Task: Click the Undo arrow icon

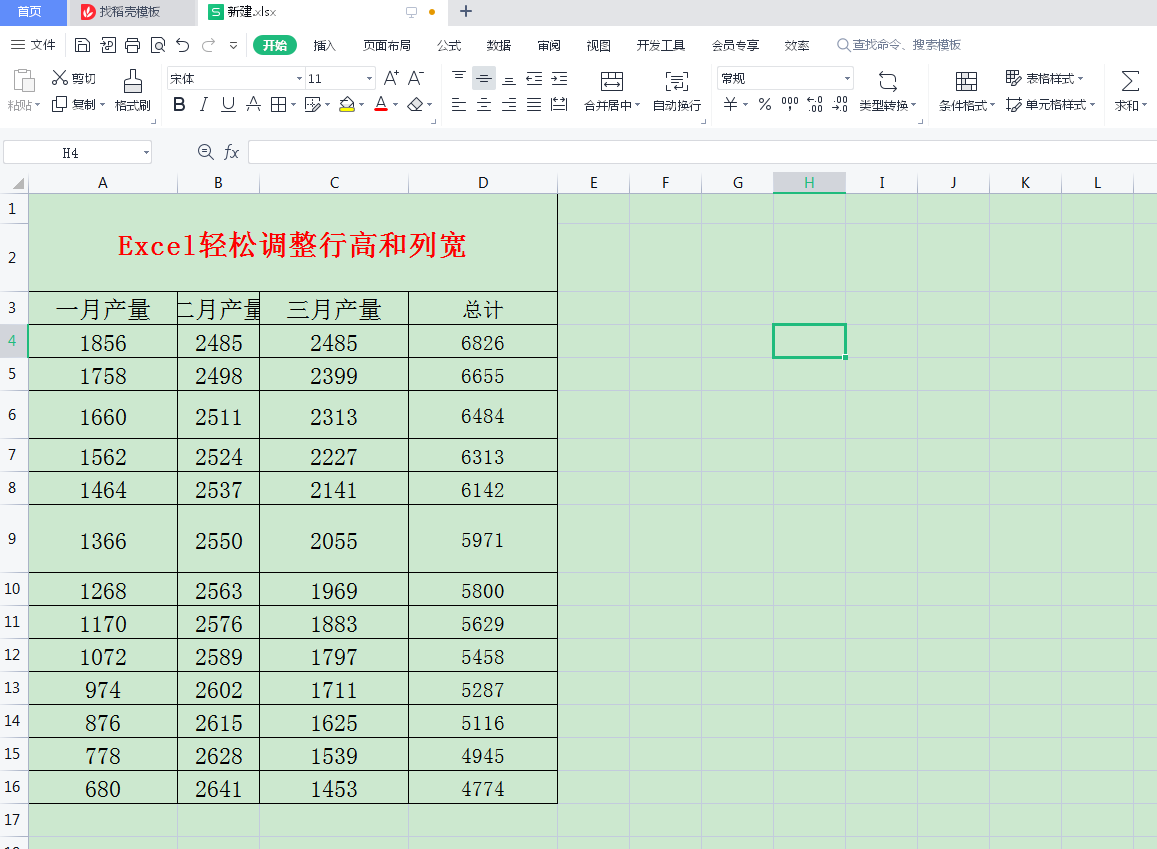Action: tap(182, 45)
